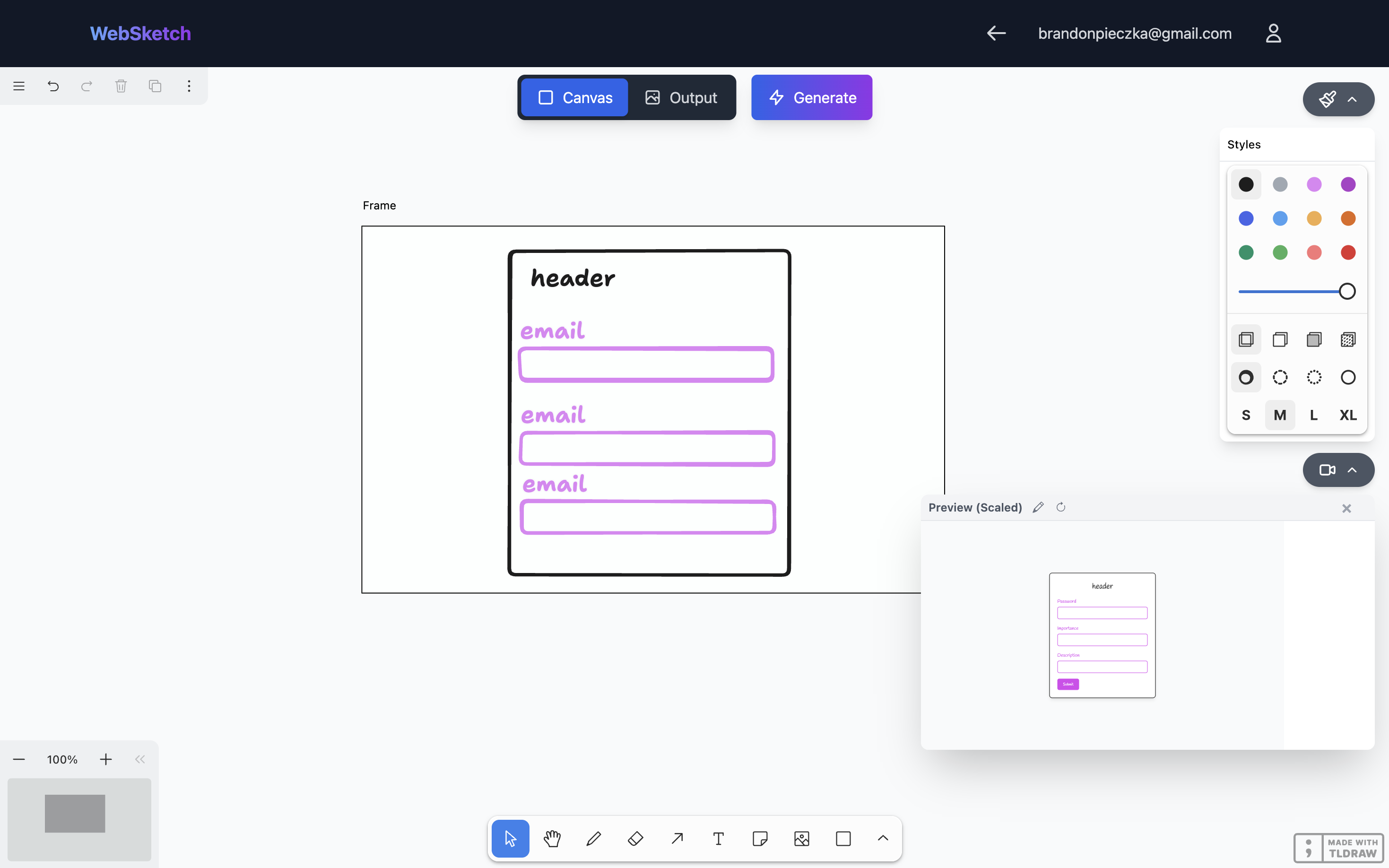Select the Draw pencil tool

593,839
